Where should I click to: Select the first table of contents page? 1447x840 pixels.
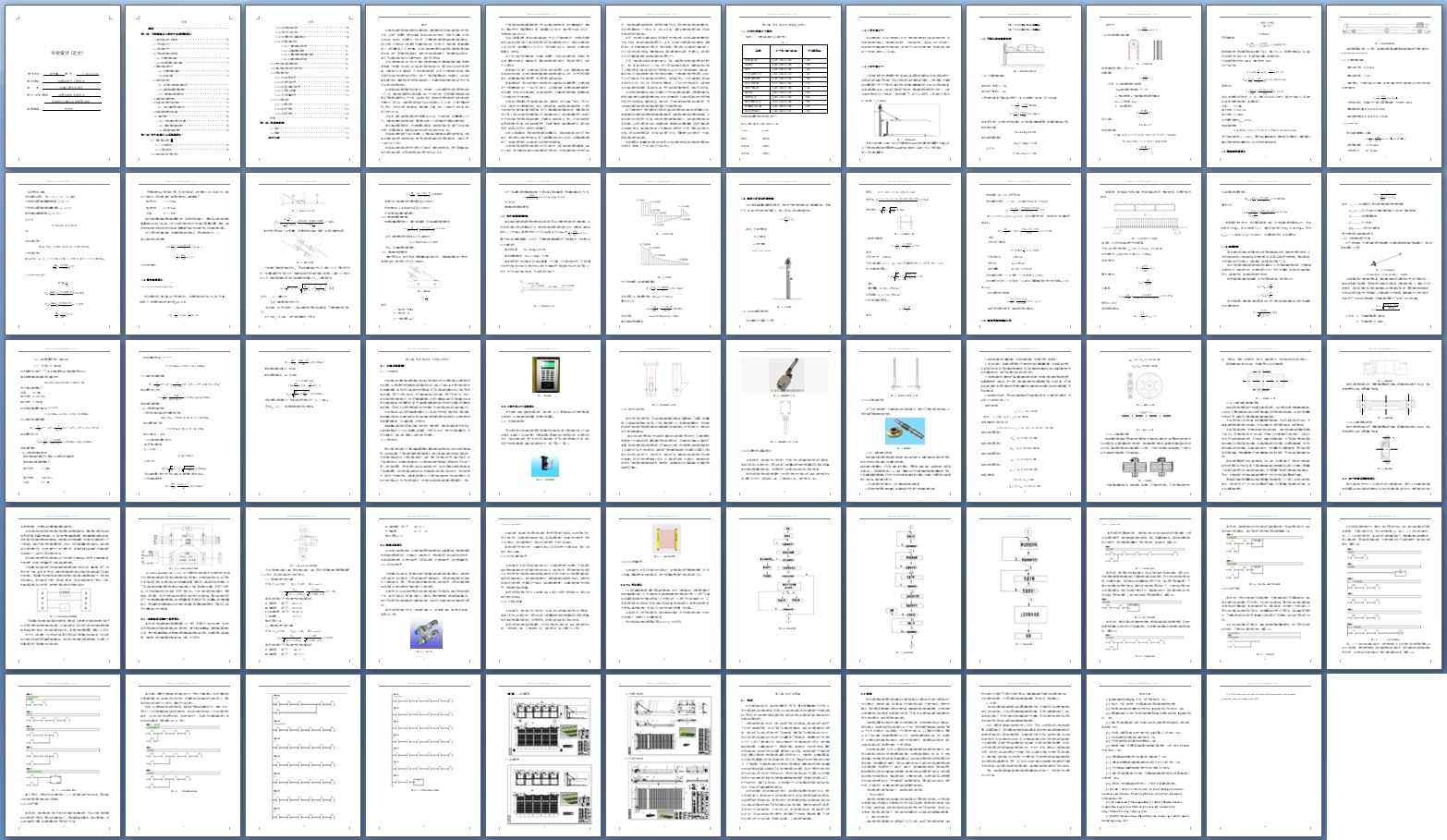click(183, 87)
